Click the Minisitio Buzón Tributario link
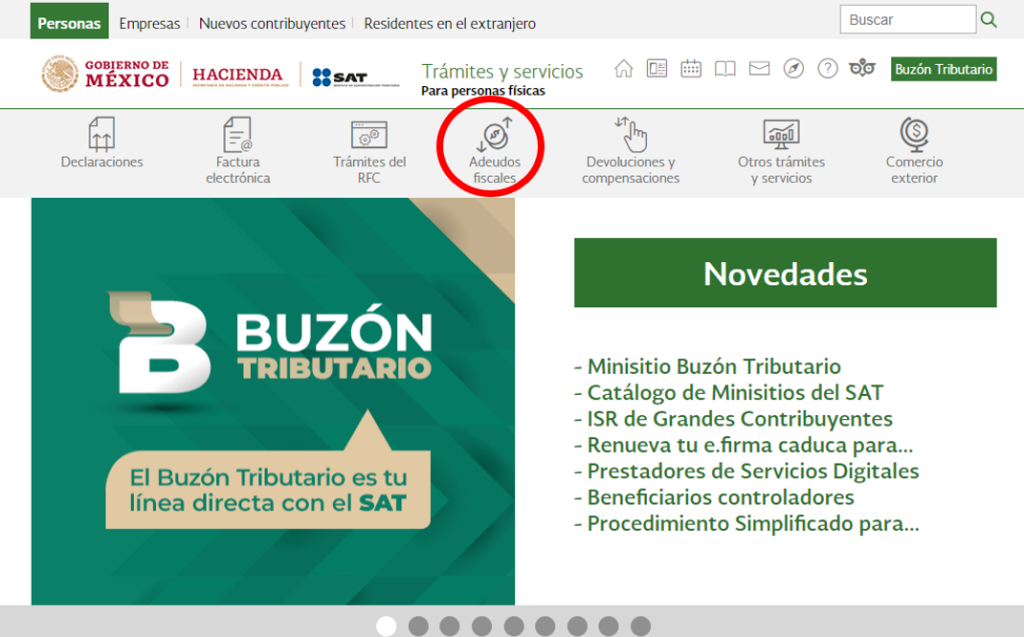Screen dimensions: 1024x637 coord(712,366)
